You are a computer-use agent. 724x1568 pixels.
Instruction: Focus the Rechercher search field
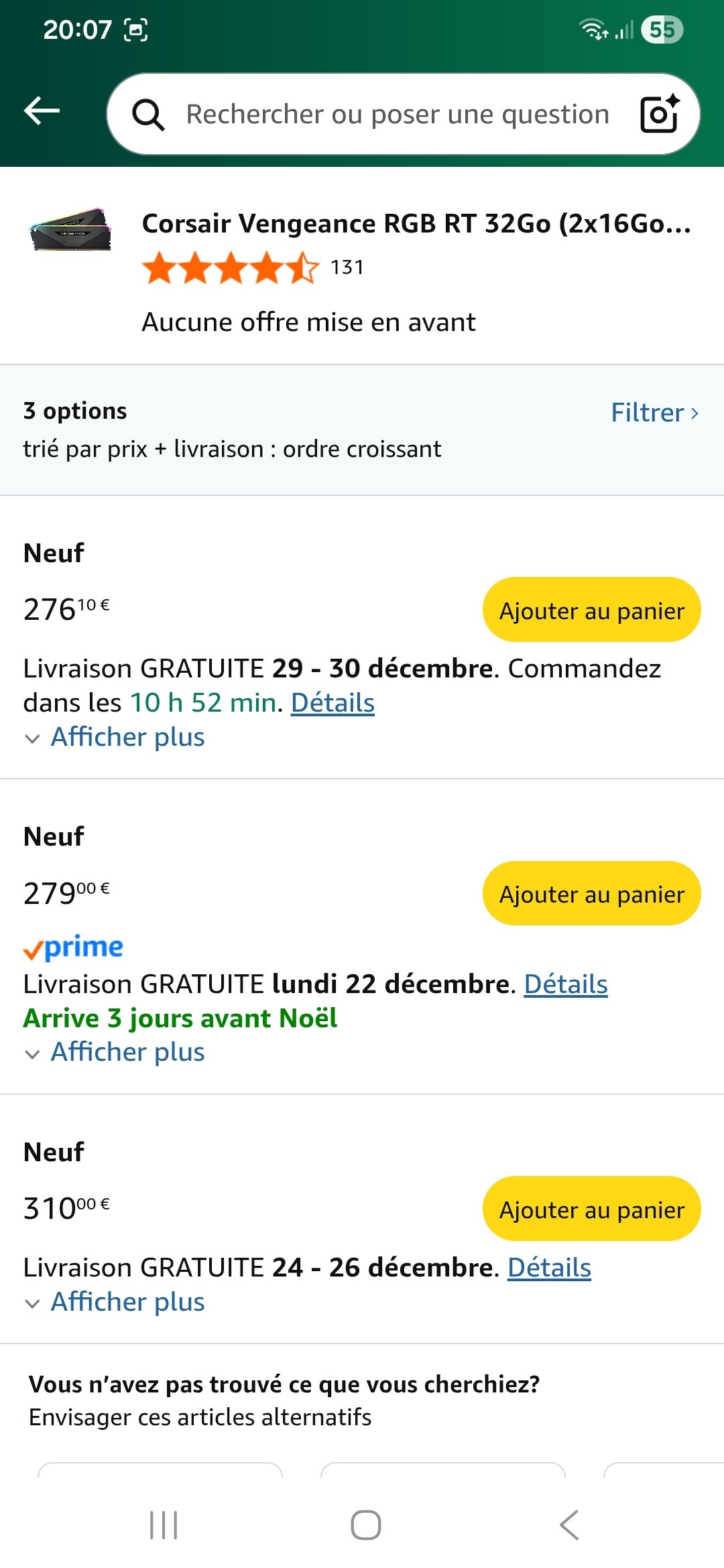397,115
